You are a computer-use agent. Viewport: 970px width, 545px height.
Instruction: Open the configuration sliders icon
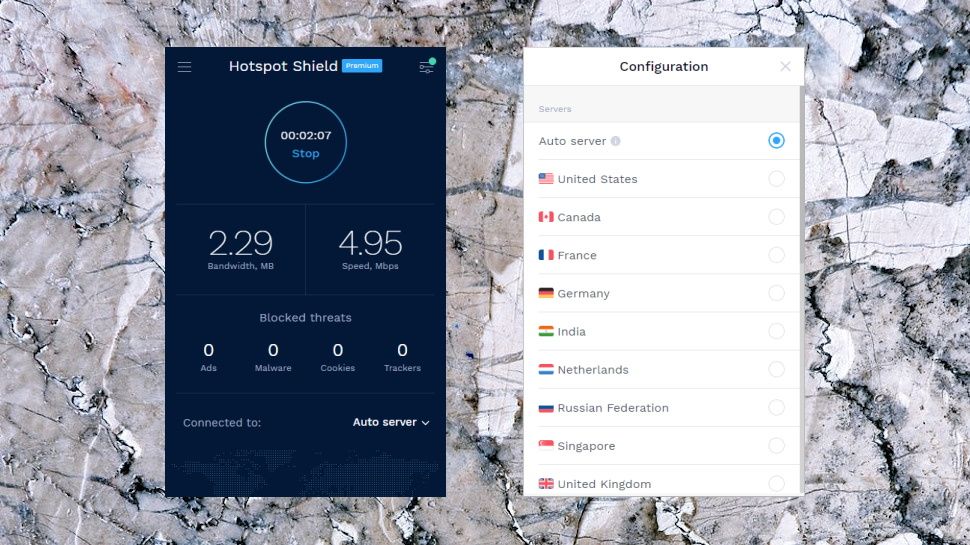[x=427, y=66]
